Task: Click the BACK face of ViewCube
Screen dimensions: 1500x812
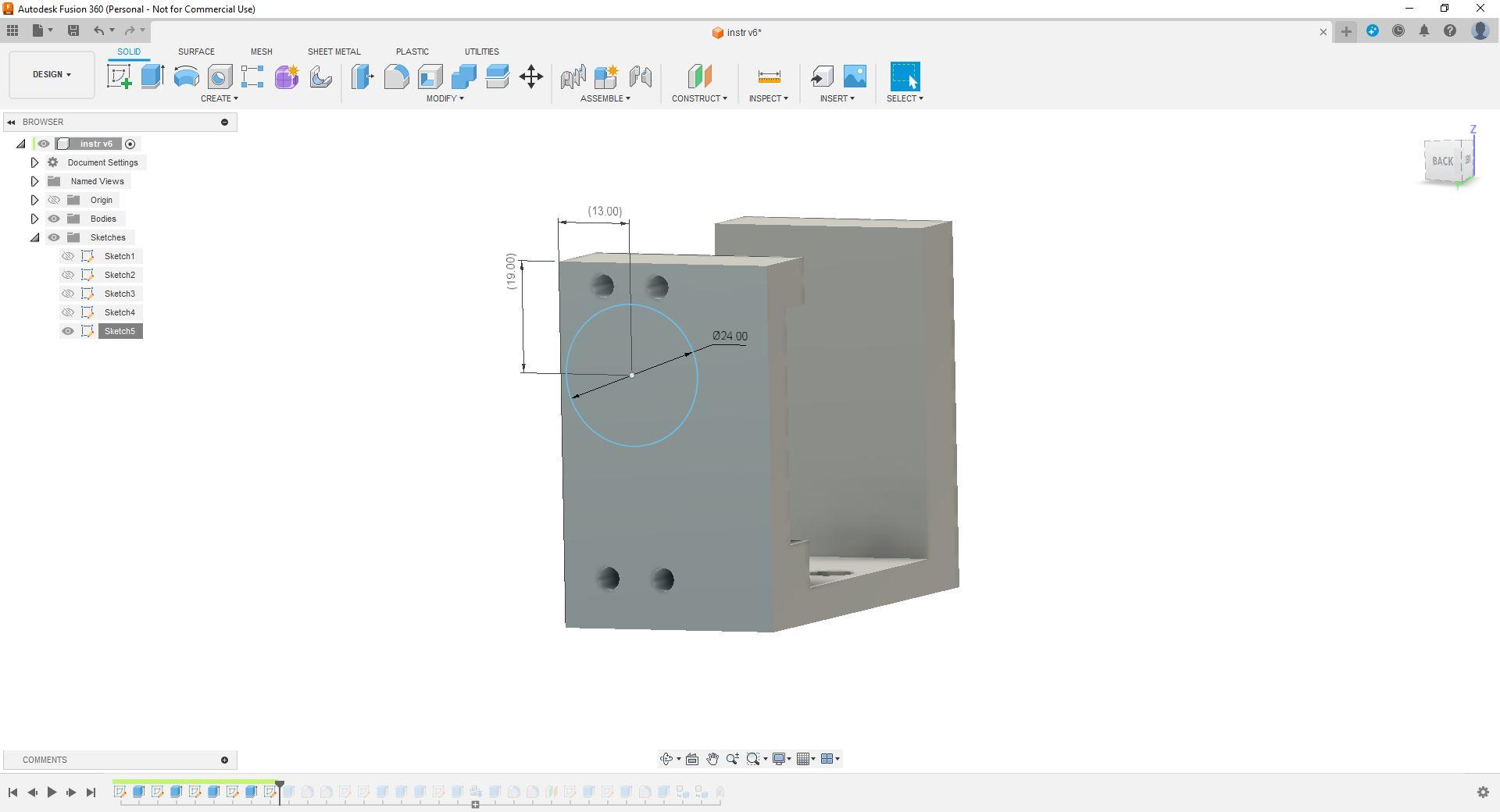Action: (x=1442, y=162)
